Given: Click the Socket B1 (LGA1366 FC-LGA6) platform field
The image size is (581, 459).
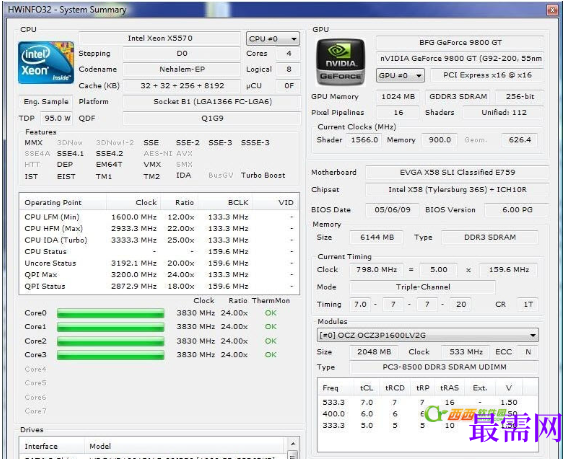Looking at the screenshot, I should pos(212,102).
